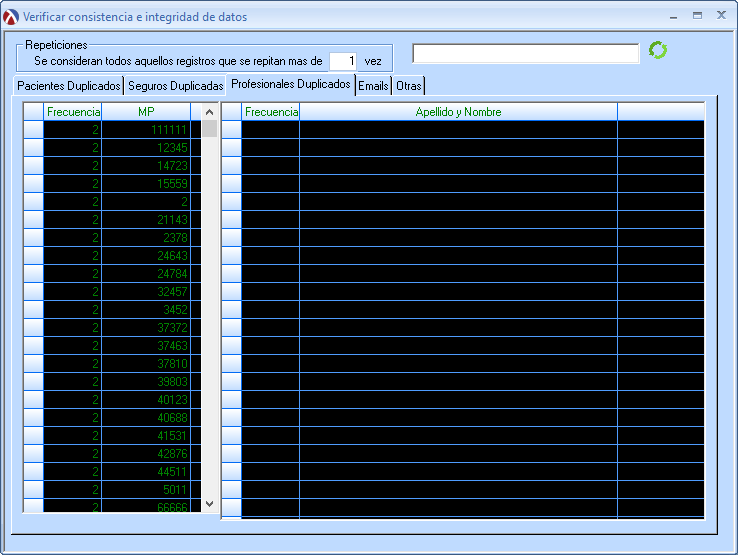Maximize the Verificar consistencia window
The image size is (738, 555).
[698, 16]
